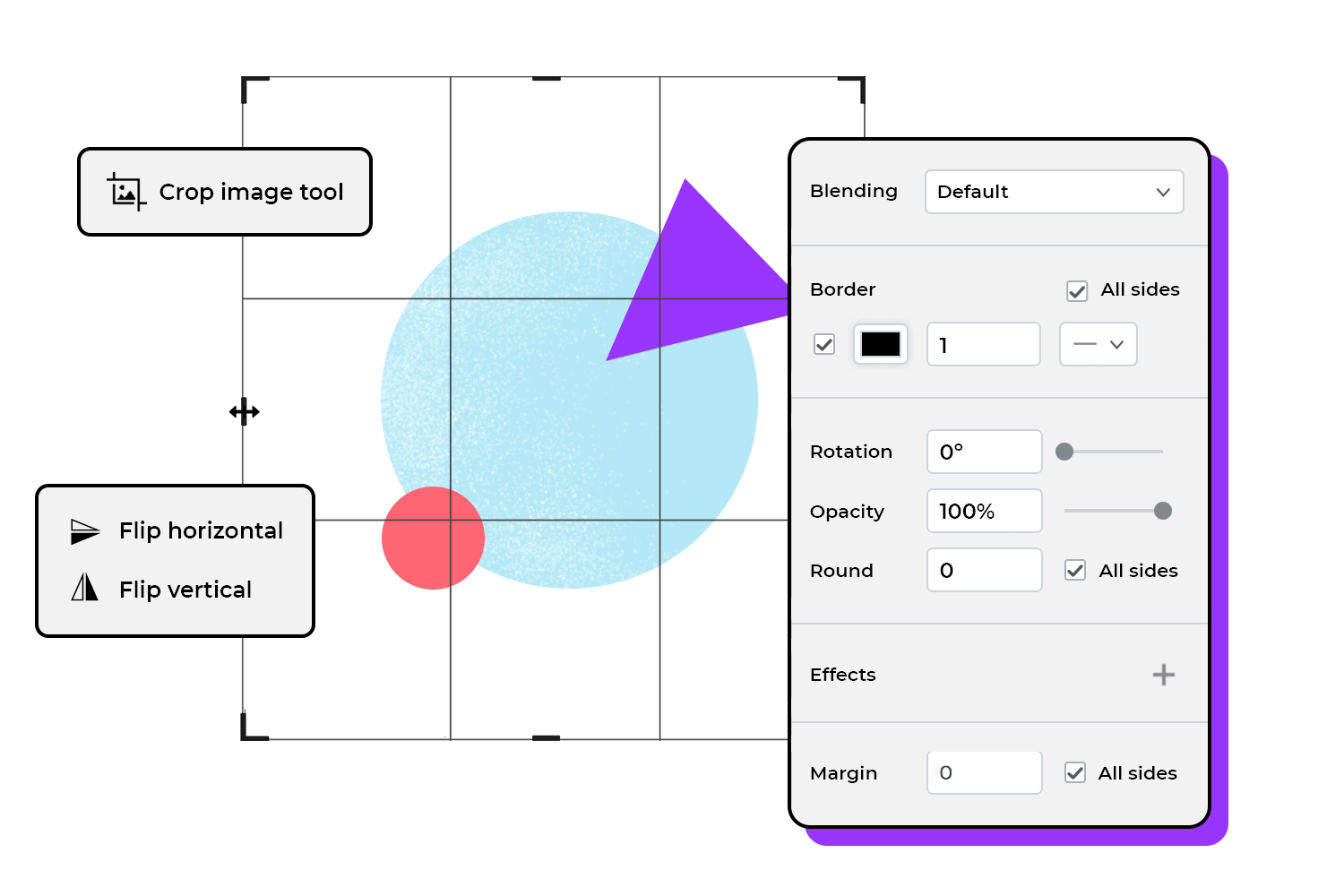Click the Margin label
The height and width of the screenshot is (896, 1344).
coord(844,773)
